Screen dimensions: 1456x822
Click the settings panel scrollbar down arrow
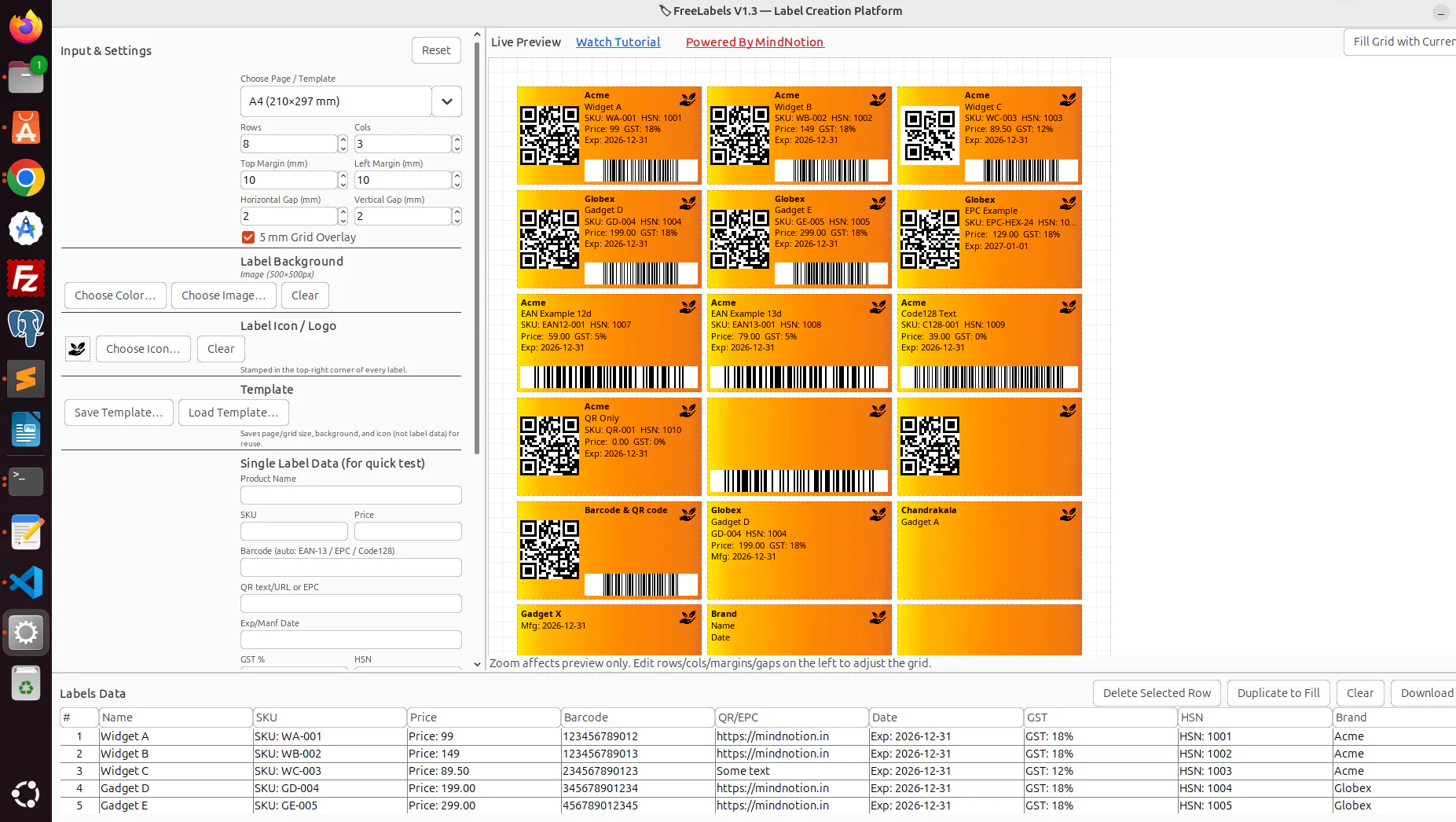(x=477, y=664)
